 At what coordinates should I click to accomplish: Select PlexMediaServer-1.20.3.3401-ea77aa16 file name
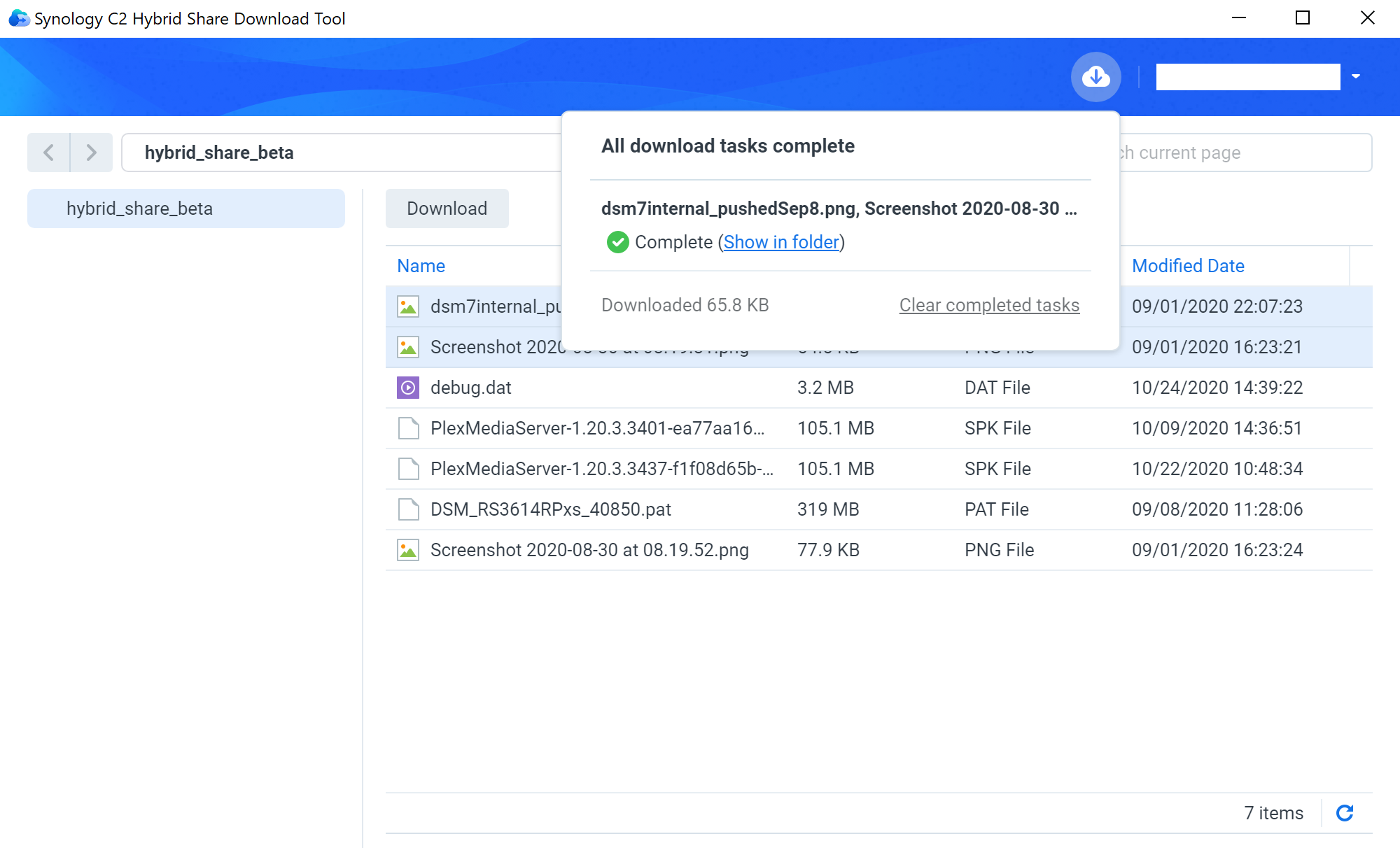pyautogui.click(x=597, y=428)
